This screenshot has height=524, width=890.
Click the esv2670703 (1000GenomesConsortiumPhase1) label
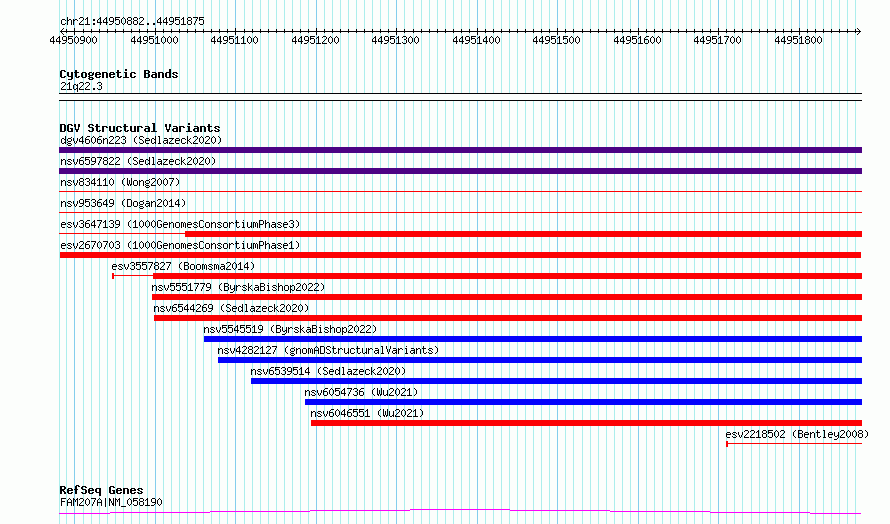pos(180,245)
